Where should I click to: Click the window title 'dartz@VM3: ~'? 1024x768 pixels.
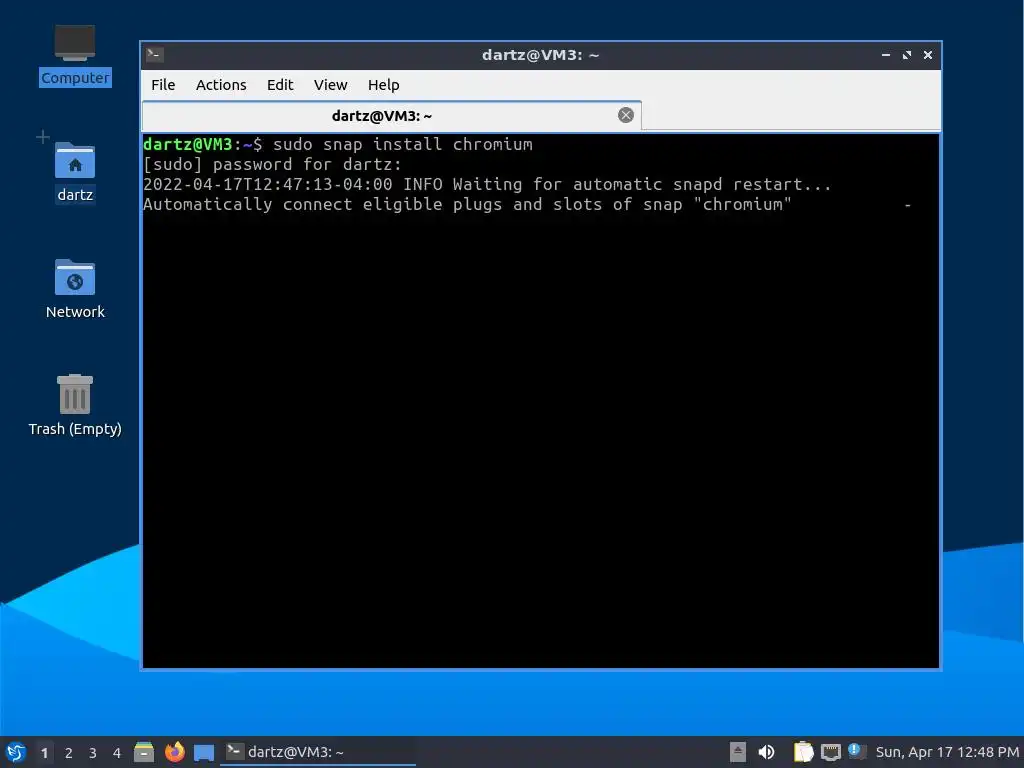click(x=541, y=55)
